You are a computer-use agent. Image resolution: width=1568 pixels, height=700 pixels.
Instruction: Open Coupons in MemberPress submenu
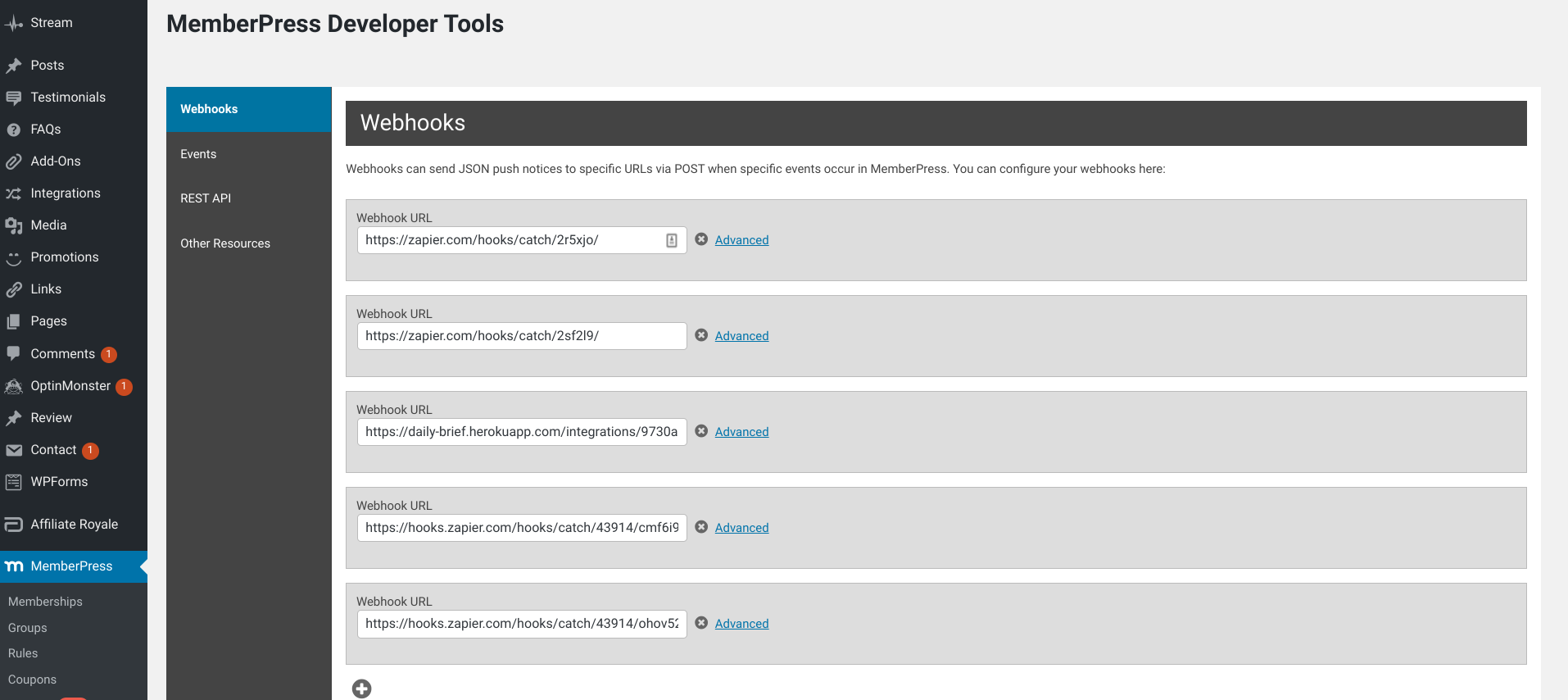click(x=32, y=680)
